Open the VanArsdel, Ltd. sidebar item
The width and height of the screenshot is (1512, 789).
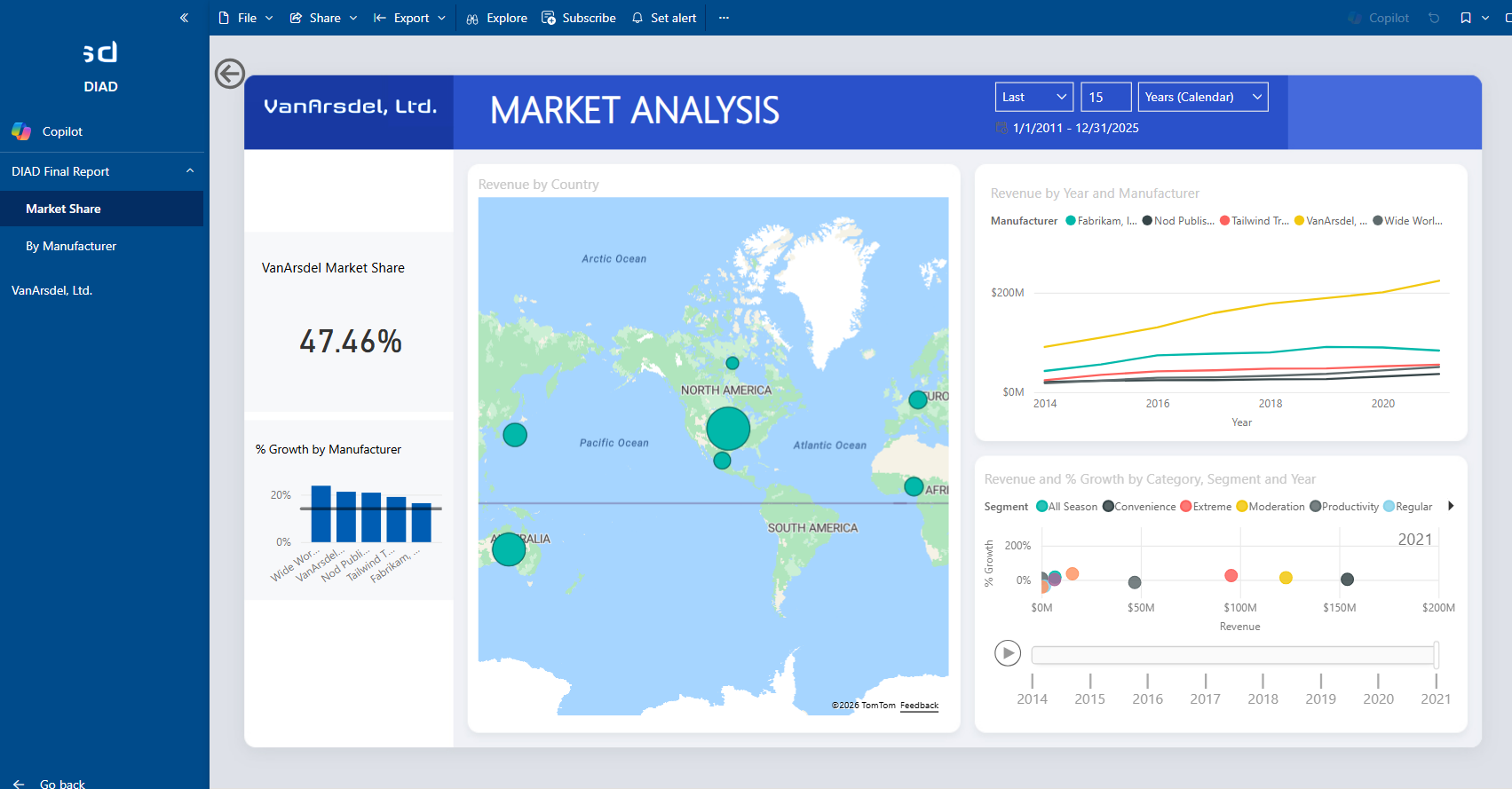point(101,290)
